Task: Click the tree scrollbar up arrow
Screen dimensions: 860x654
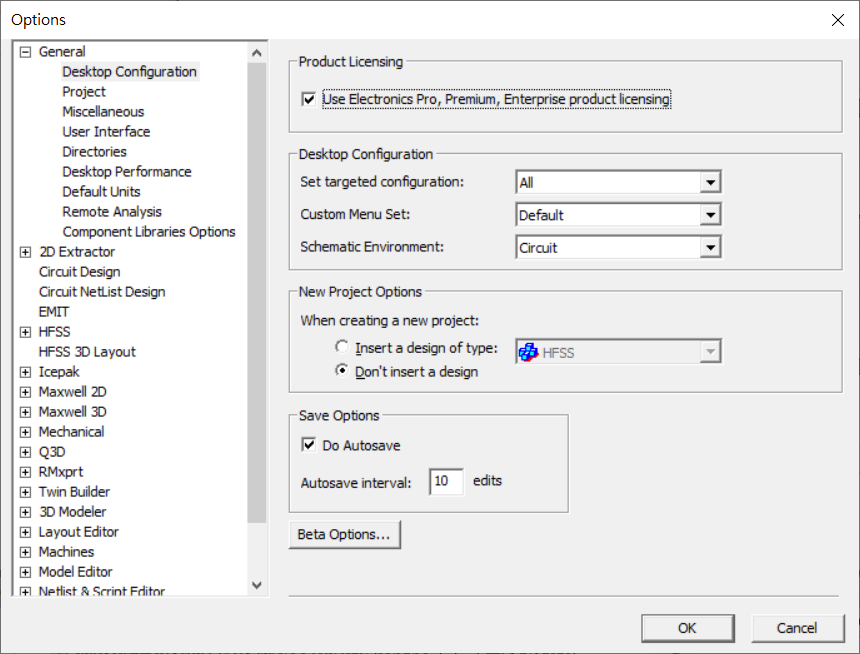Action: click(x=256, y=53)
